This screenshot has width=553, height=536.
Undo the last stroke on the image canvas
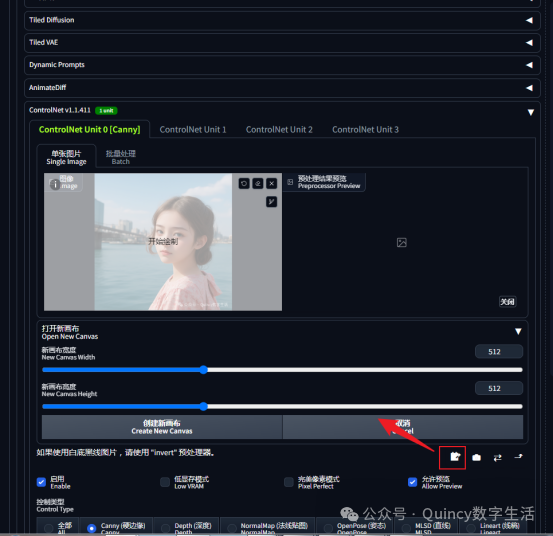[x=244, y=183]
